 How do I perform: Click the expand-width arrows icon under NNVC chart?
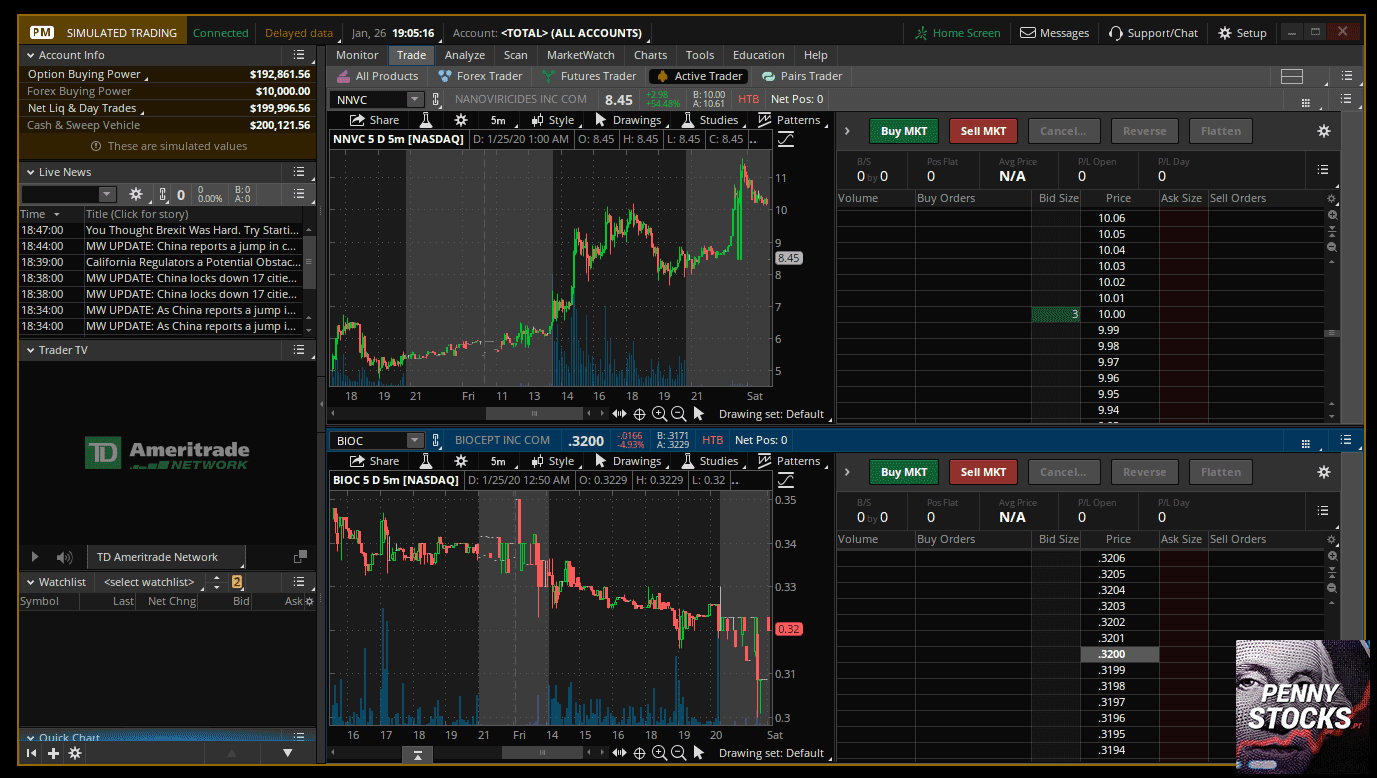point(620,413)
